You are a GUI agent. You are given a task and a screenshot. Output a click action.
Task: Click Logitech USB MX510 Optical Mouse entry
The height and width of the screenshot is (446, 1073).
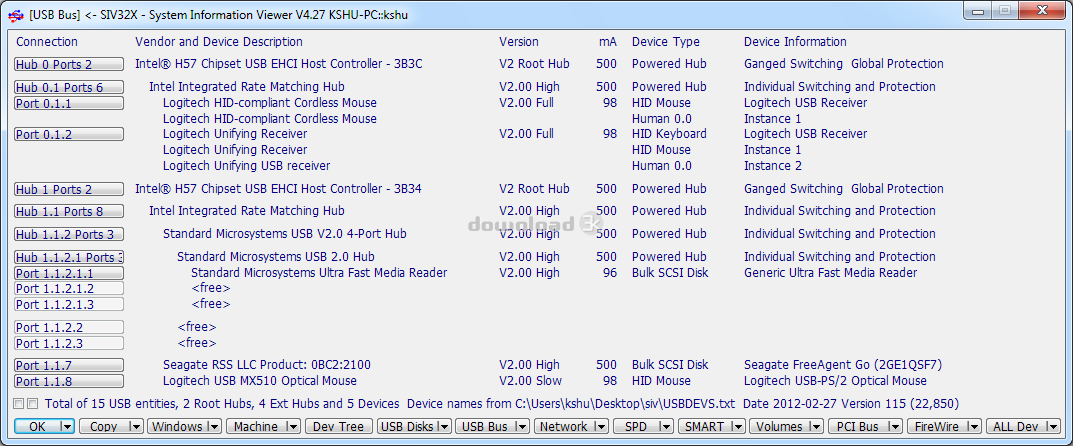pos(259,380)
